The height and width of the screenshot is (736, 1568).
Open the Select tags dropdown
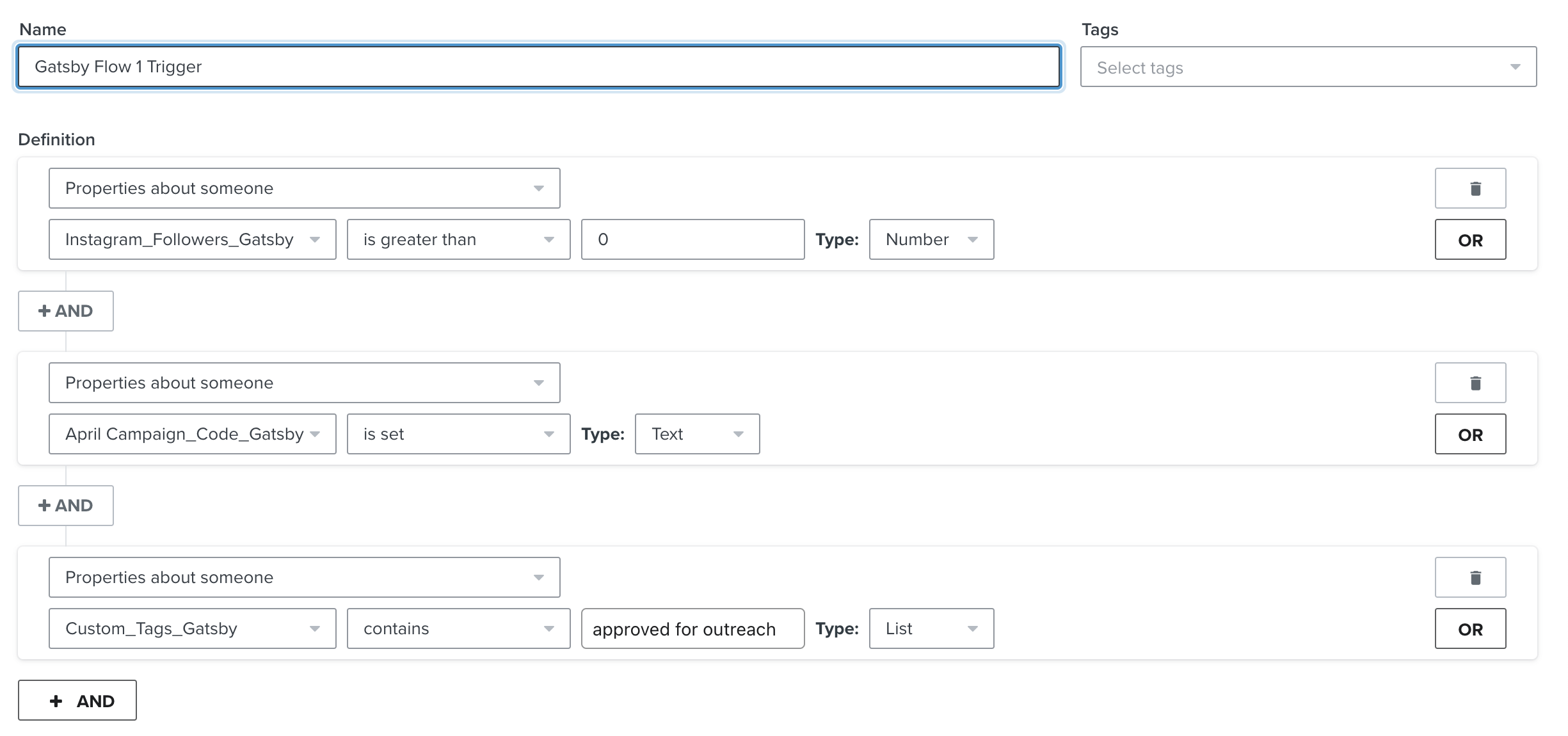tap(1308, 67)
